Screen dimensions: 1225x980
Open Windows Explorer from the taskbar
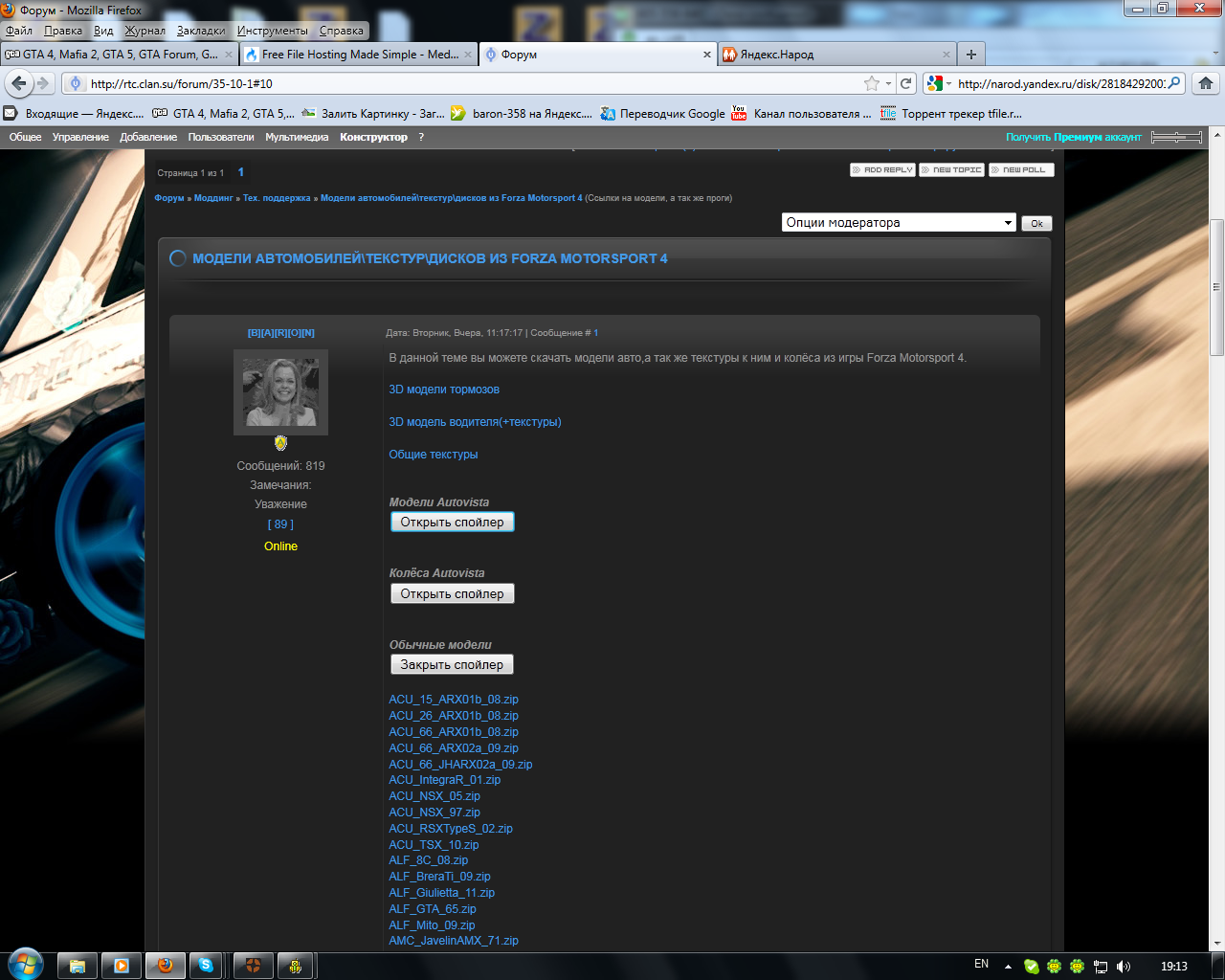(x=77, y=966)
